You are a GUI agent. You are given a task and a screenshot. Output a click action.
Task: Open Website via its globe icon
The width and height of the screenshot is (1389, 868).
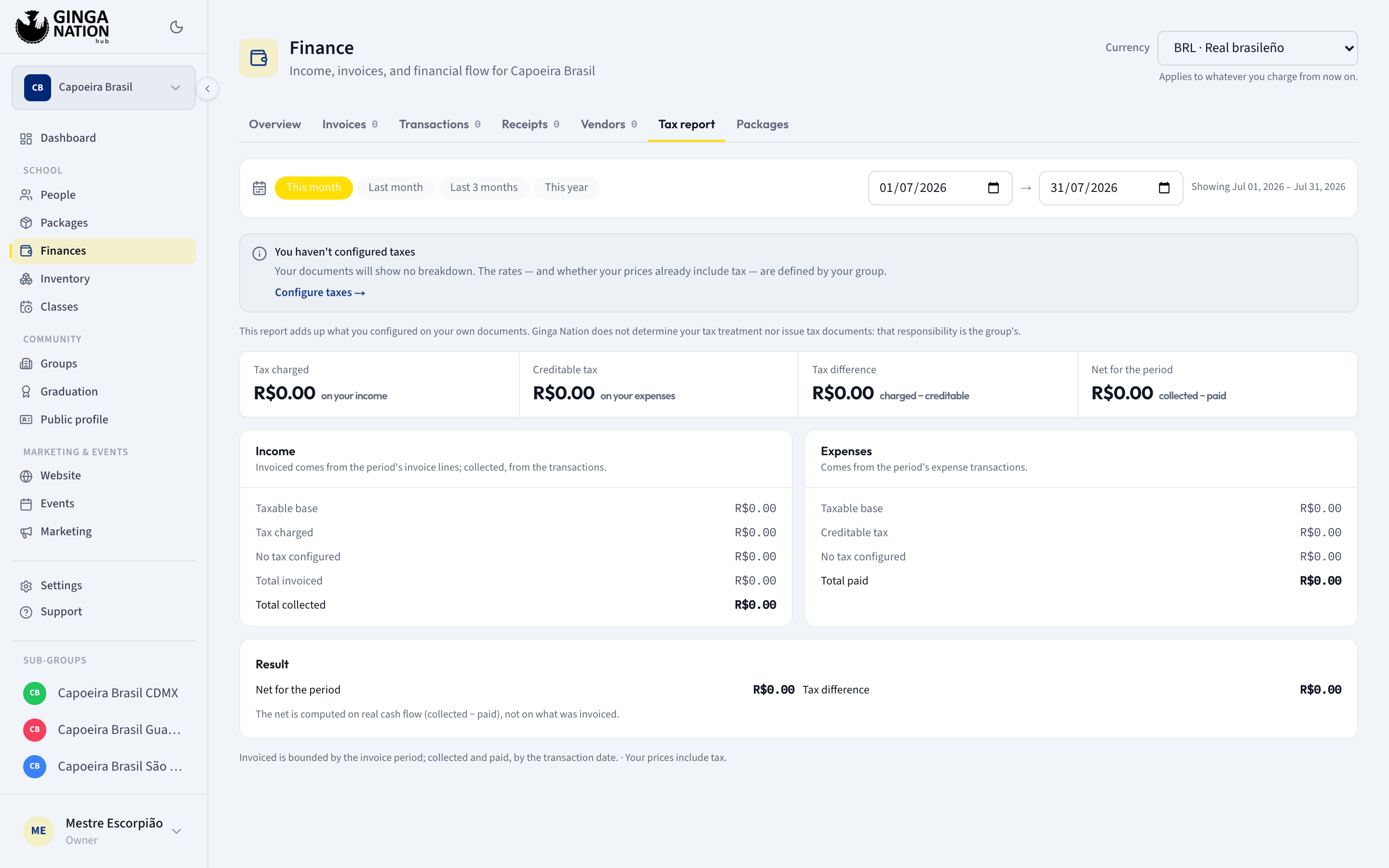pyautogui.click(x=26, y=476)
